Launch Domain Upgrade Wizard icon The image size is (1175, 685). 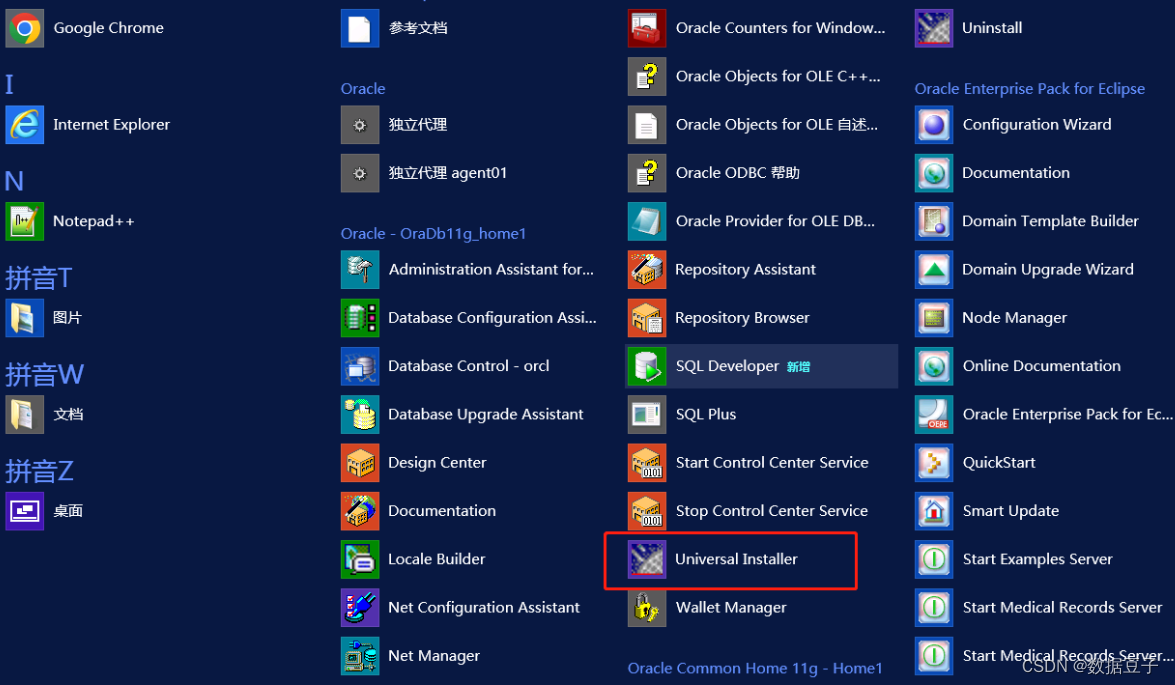[934, 270]
